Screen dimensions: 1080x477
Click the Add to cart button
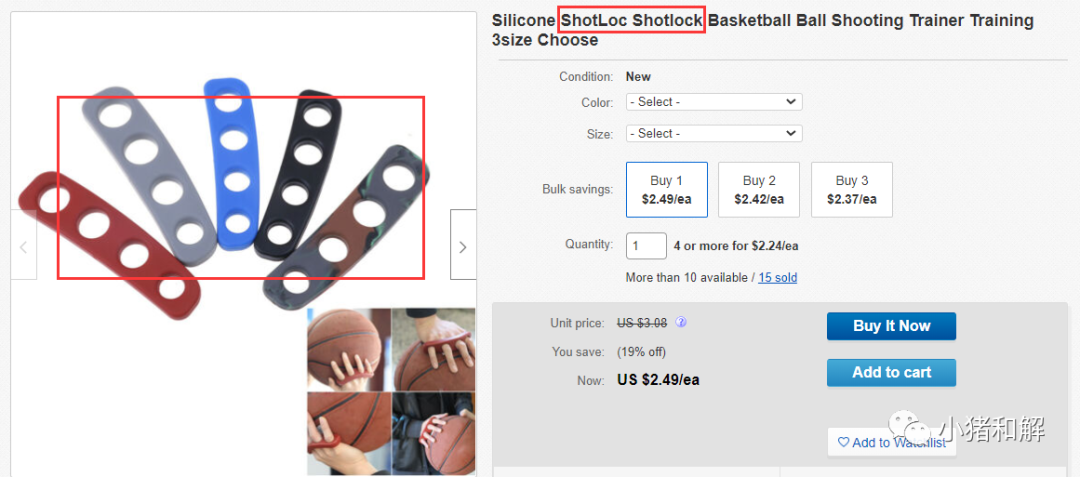891,372
